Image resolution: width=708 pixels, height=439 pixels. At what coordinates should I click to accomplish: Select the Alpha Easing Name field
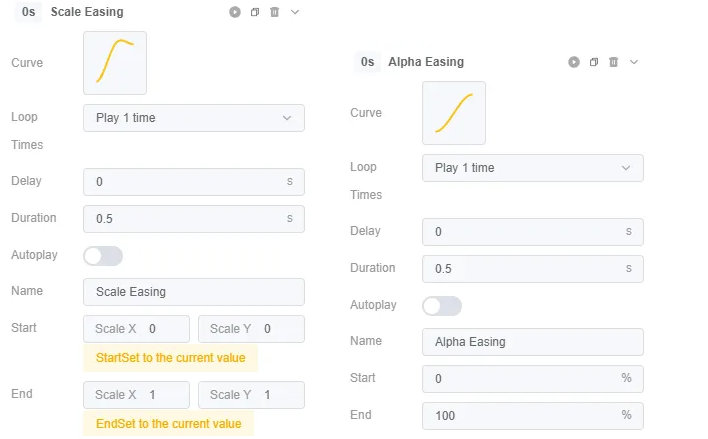533,342
